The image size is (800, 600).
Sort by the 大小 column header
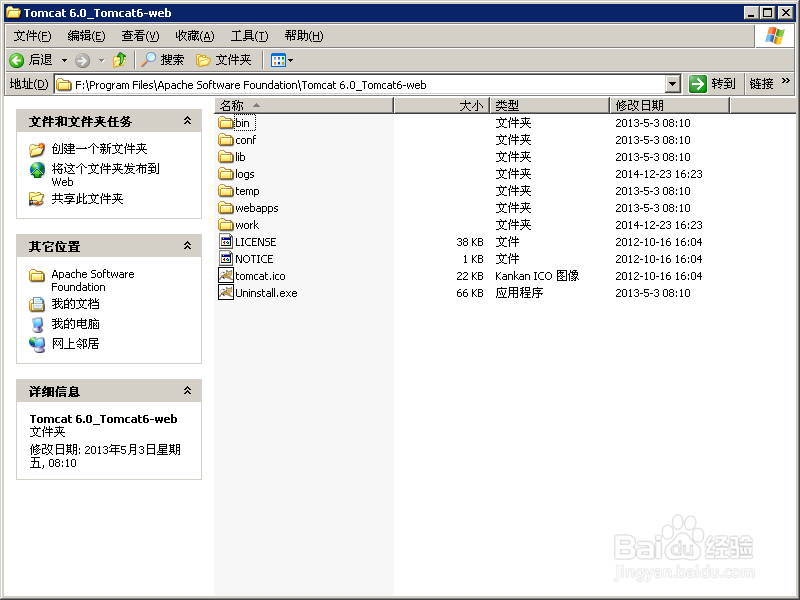(x=442, y=105)
